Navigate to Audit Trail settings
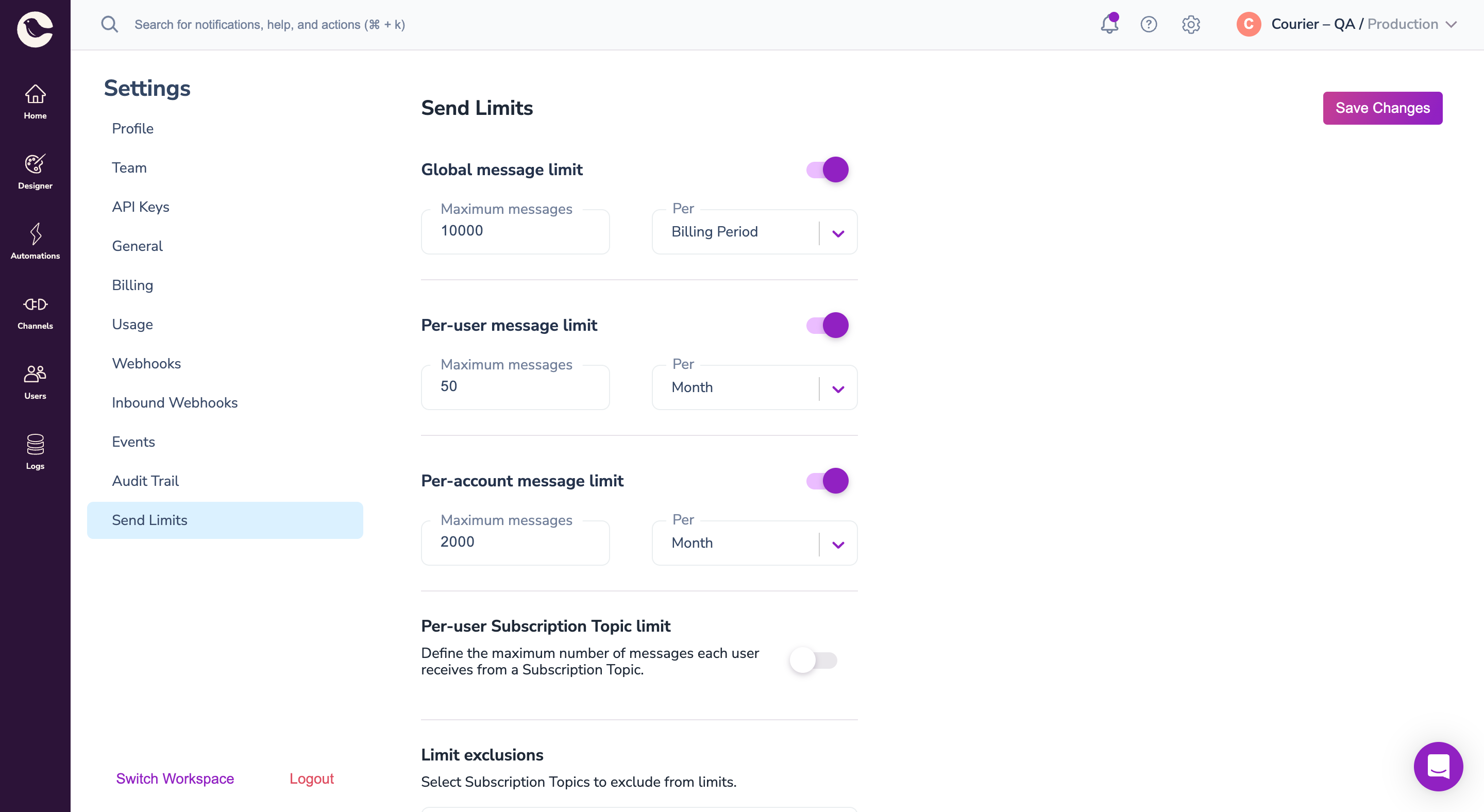This screenshot has width=1484, height=812. pyautogui.click(x=145, y=481)
